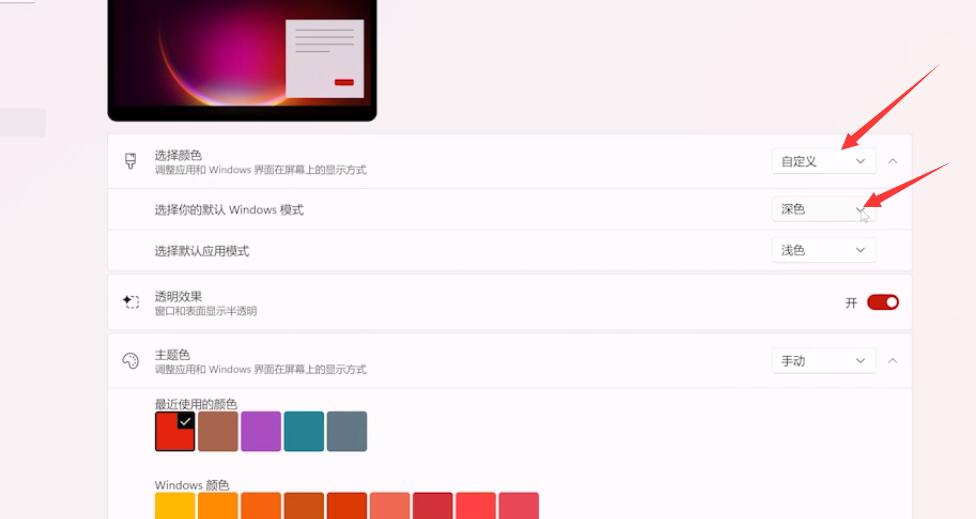Click the 选择默认应用模式 label
Image resolution: width=976 pixels, height=519 pixels.
point(202,251)
